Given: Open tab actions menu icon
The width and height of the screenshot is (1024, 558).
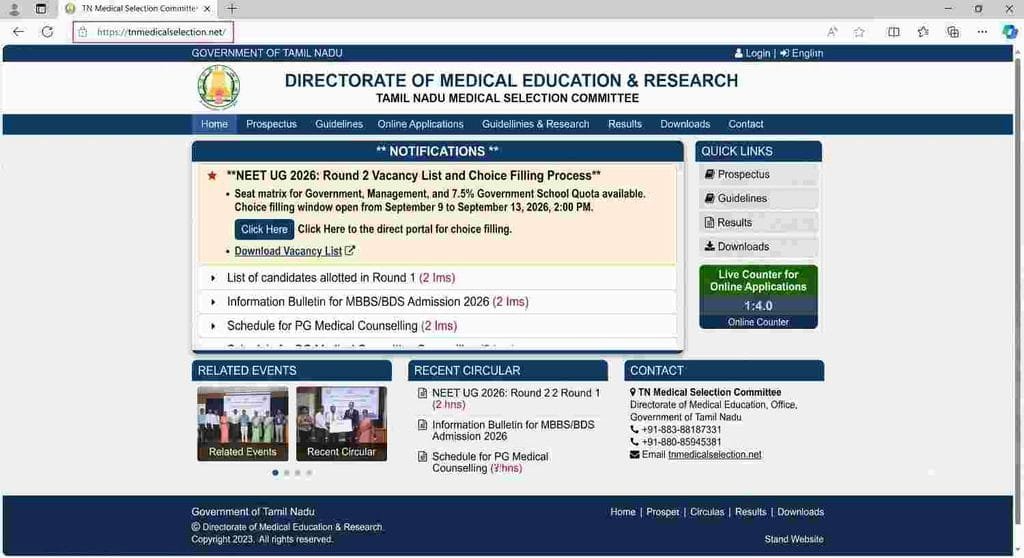Looking at the screenshot, I should [40, 9].
